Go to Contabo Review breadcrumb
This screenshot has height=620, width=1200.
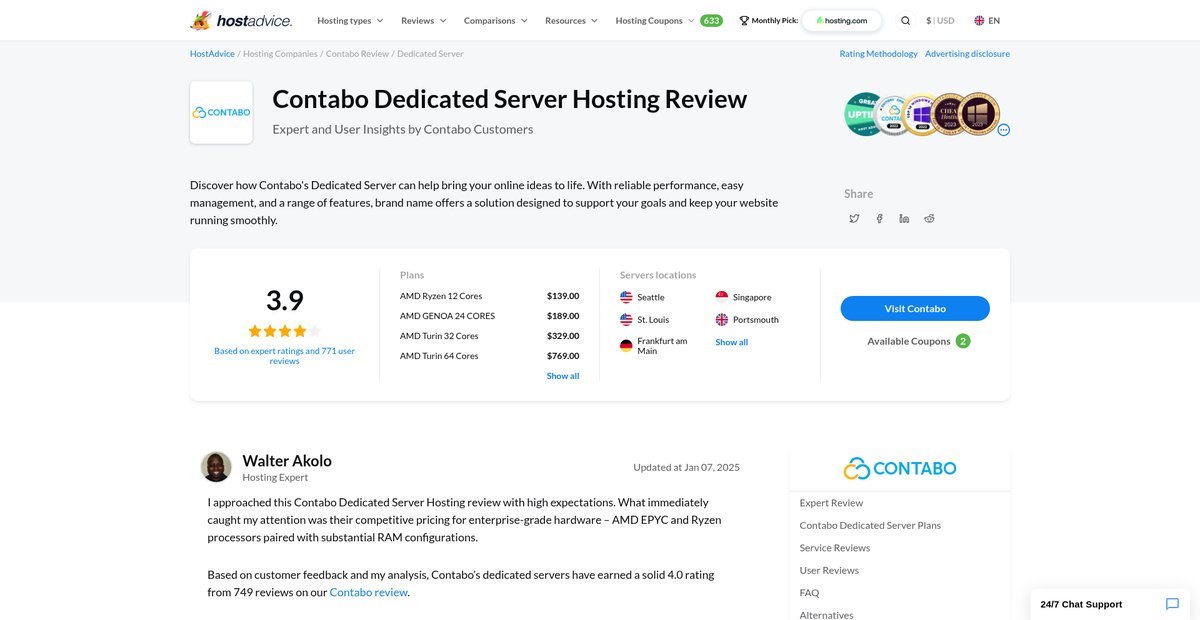357,54
